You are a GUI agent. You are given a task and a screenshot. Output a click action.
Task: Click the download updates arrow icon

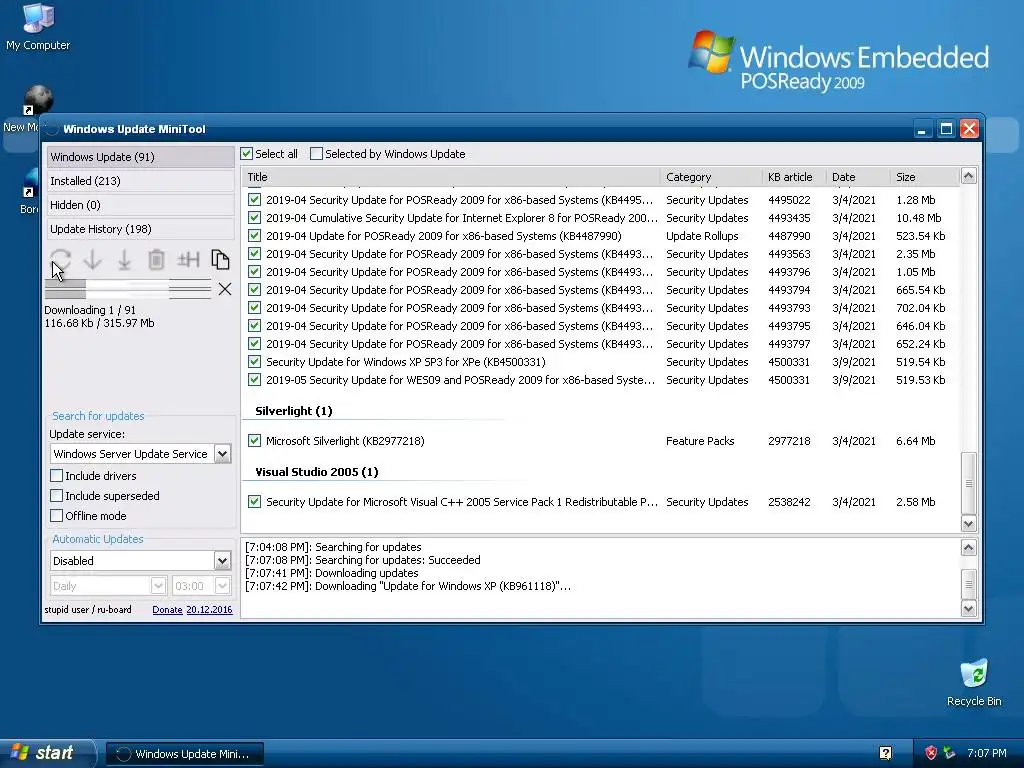[93, 259]
